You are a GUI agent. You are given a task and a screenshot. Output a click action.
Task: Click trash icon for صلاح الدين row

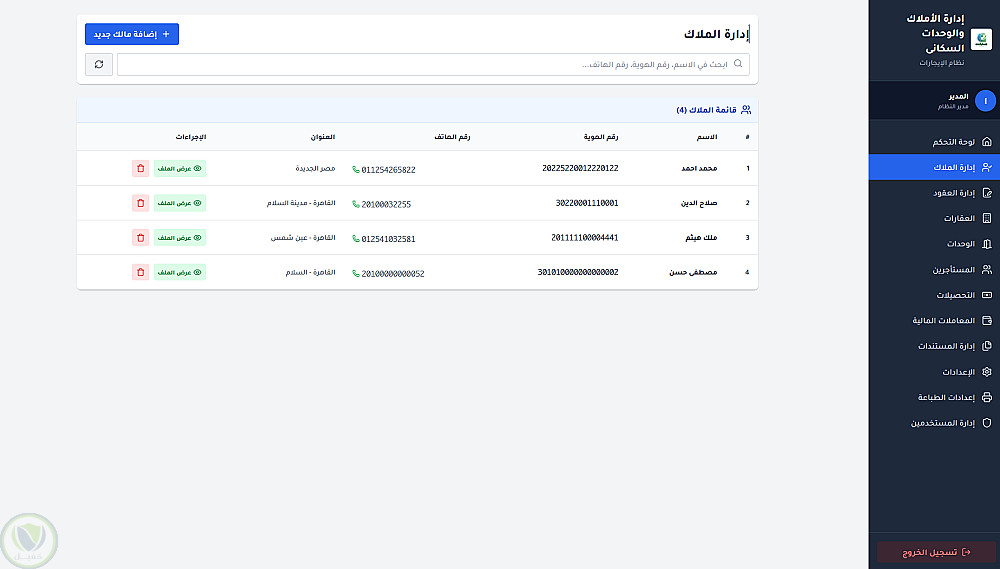[140, 203]
